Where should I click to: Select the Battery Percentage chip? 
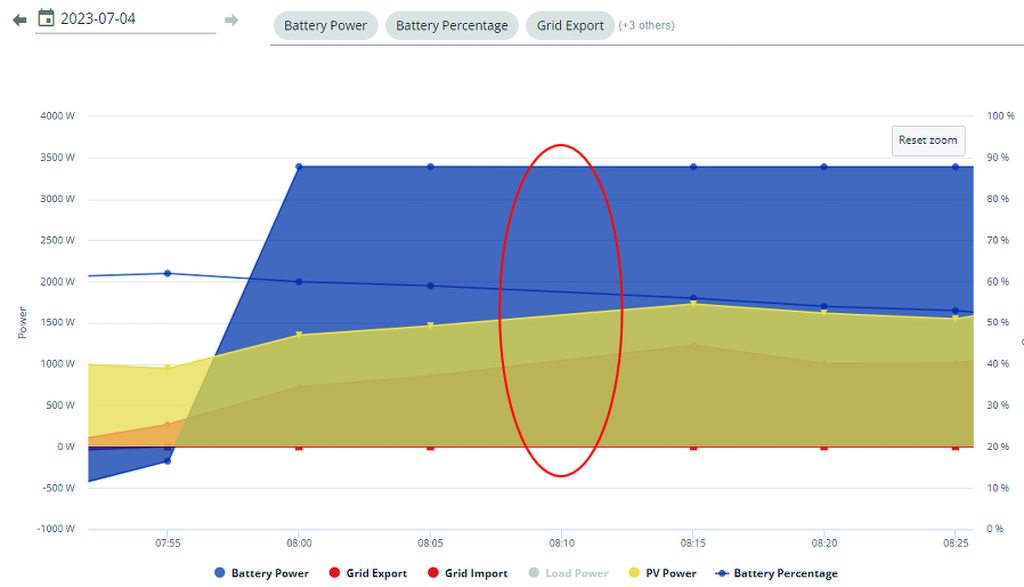tap(451, 26)
